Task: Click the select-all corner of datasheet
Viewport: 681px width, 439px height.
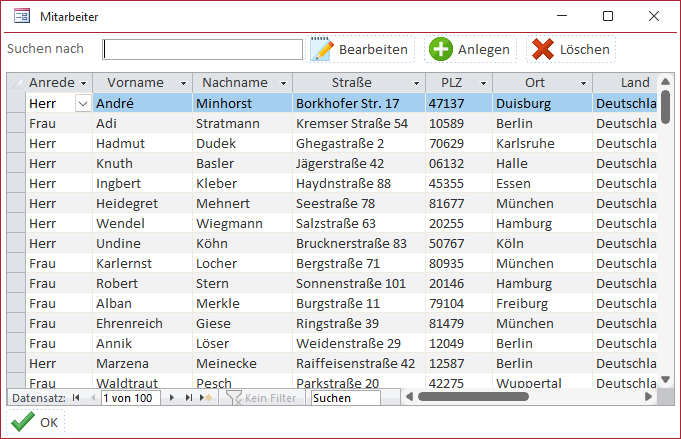Action: 16,83
